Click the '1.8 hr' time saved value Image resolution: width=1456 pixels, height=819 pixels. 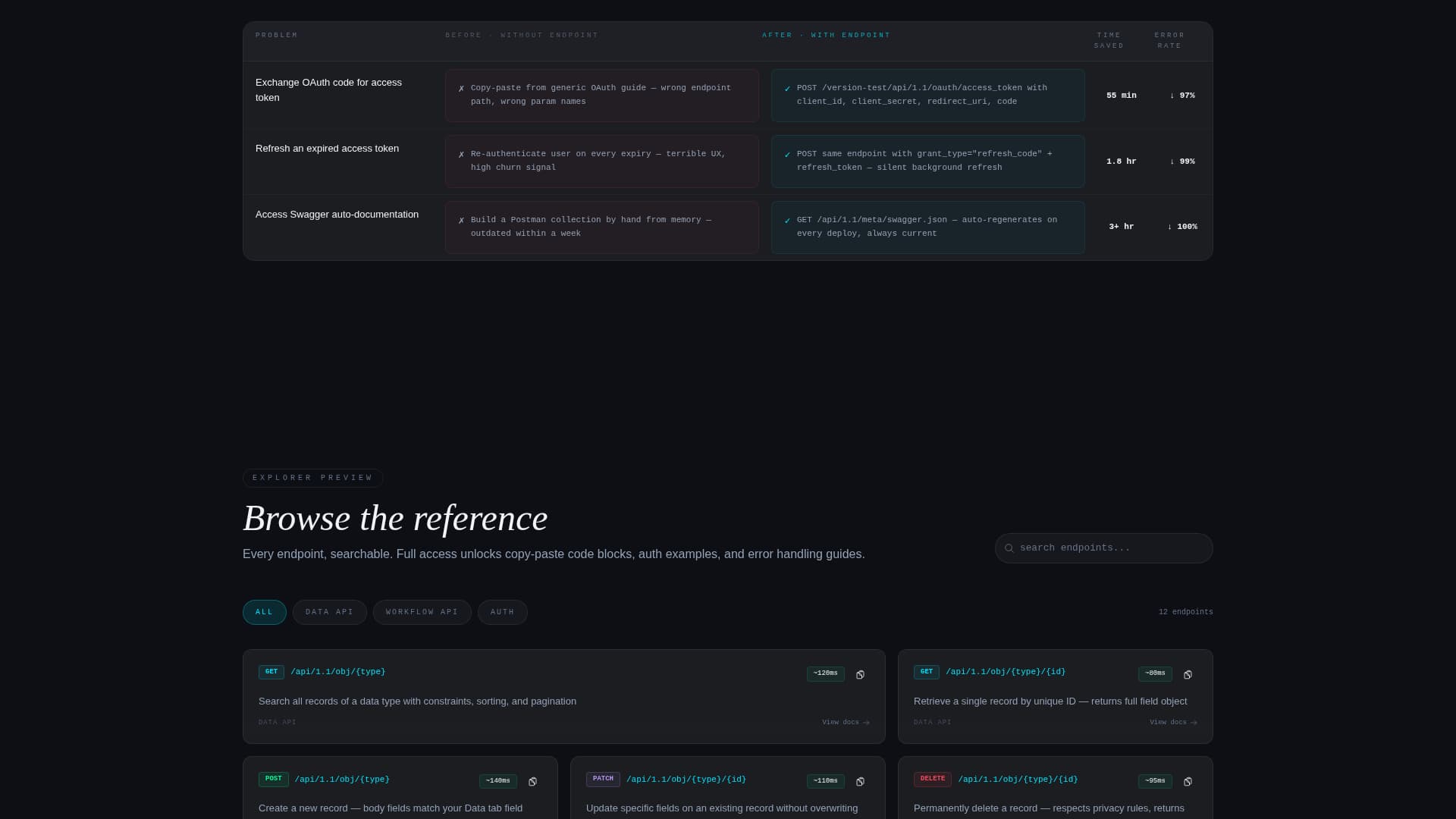pos(1121,162)
